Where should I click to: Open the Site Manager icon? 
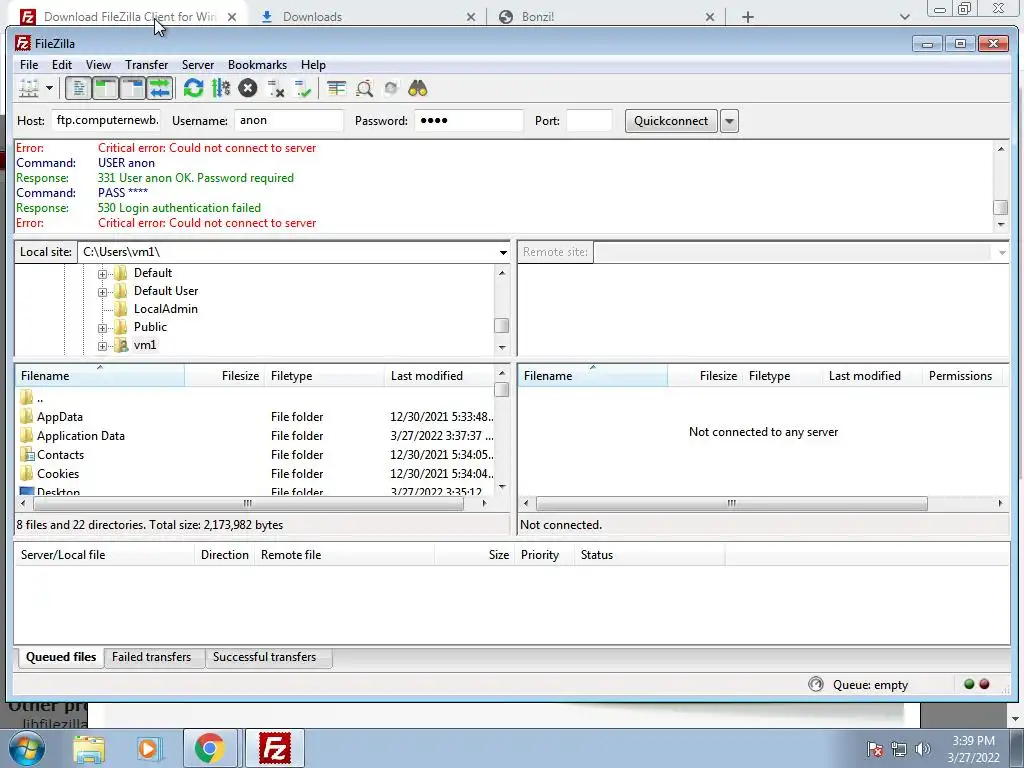[29, 88]
